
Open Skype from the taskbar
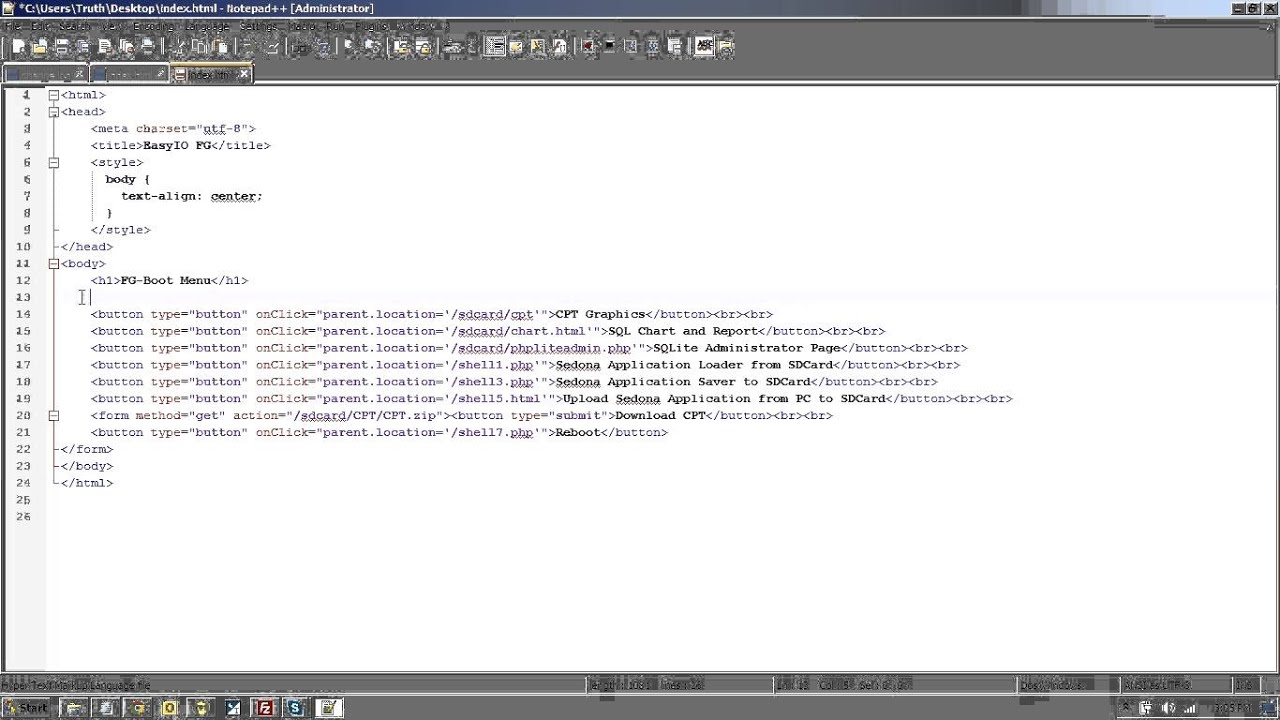[295, 708]
